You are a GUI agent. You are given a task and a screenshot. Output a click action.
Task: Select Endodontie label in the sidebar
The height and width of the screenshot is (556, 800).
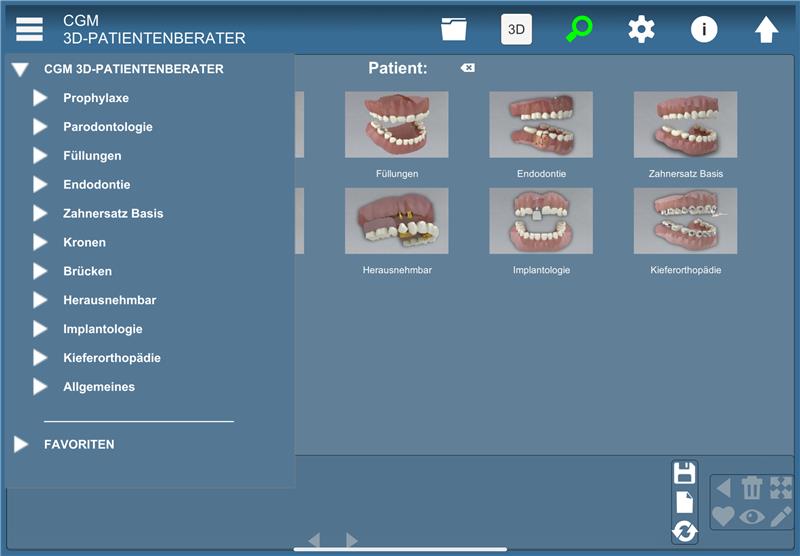point(96,185)
